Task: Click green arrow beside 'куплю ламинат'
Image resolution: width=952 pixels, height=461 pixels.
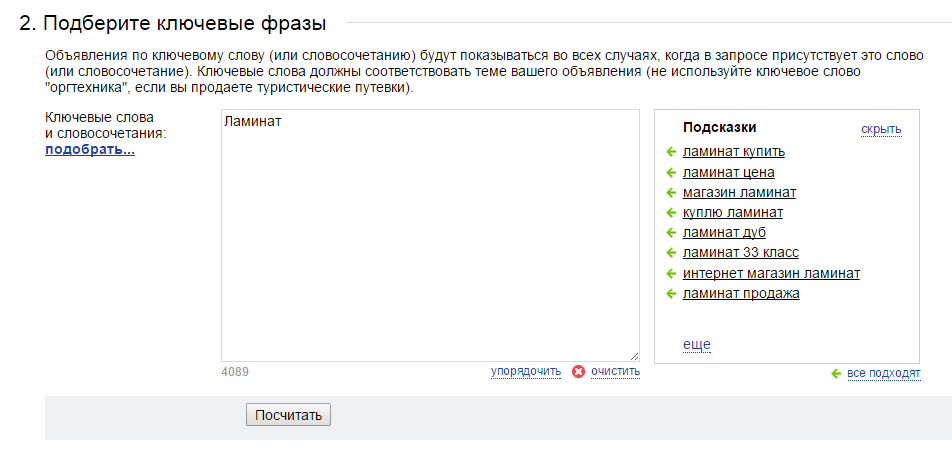Action: [671, 213]
